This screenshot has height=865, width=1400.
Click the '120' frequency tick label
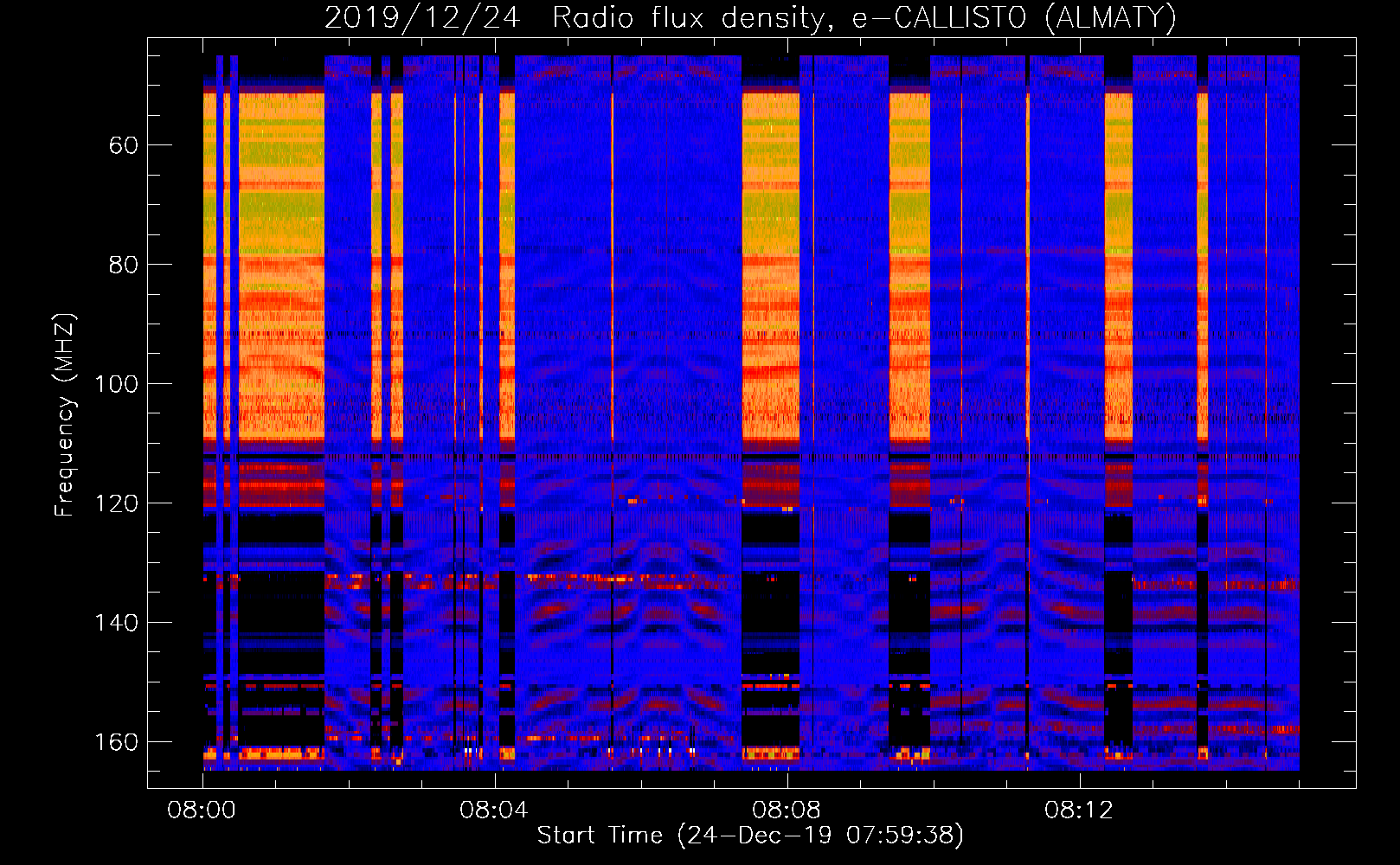(x=116, y=503)
